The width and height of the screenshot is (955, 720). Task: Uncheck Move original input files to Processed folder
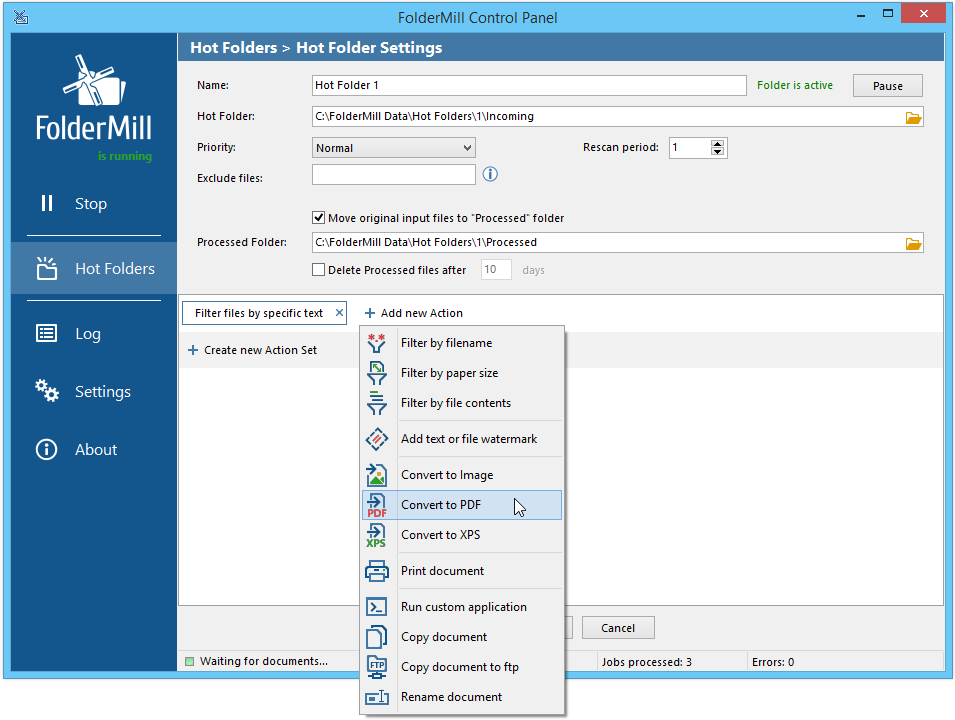tap(319, 217)
